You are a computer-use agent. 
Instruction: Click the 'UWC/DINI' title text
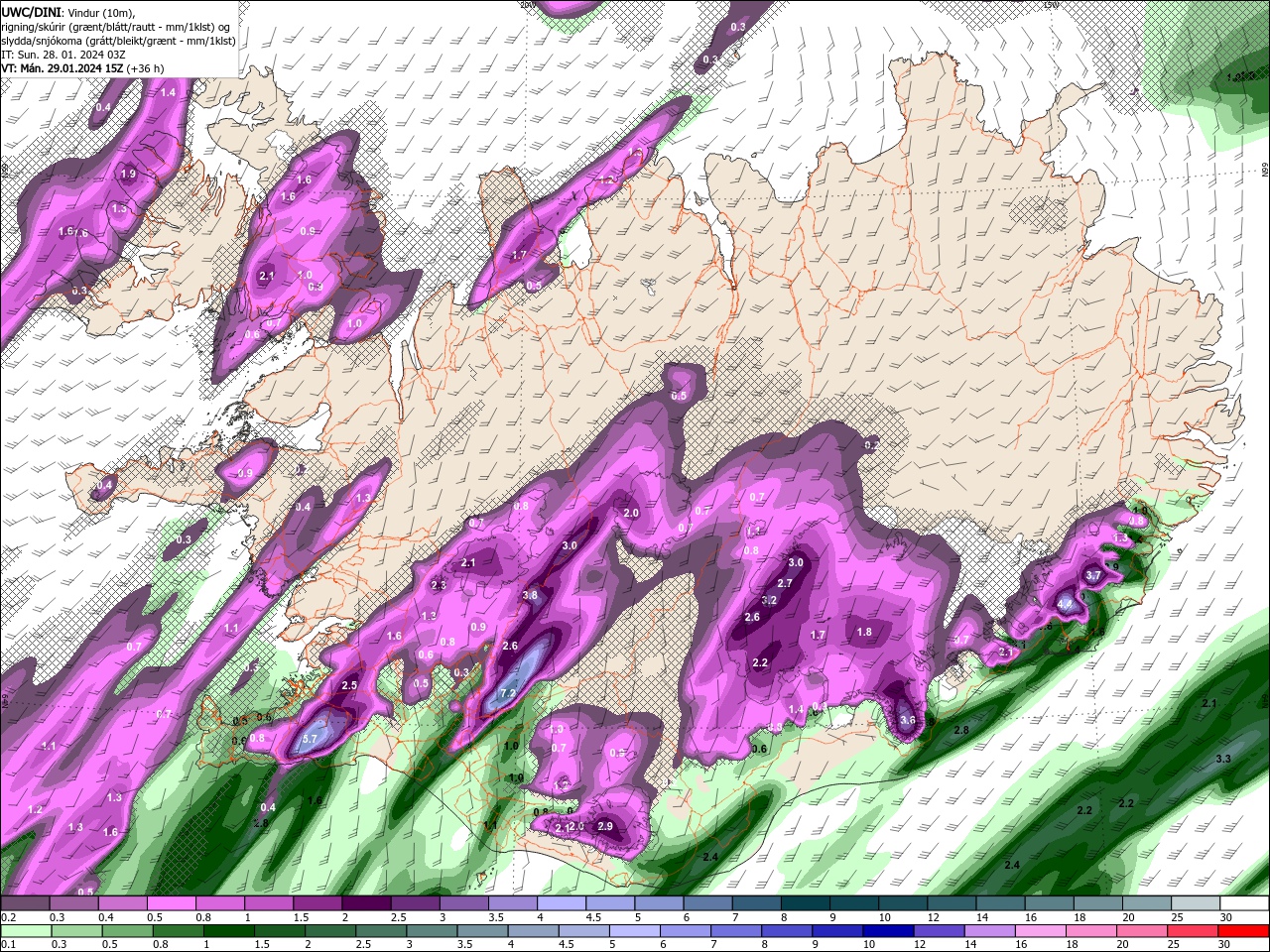point(30,11)
